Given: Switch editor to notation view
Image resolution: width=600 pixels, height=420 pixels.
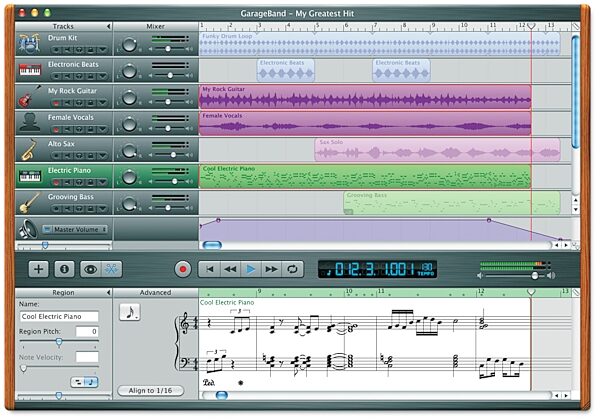Looking at the screenshot, I should click(91, 382).
